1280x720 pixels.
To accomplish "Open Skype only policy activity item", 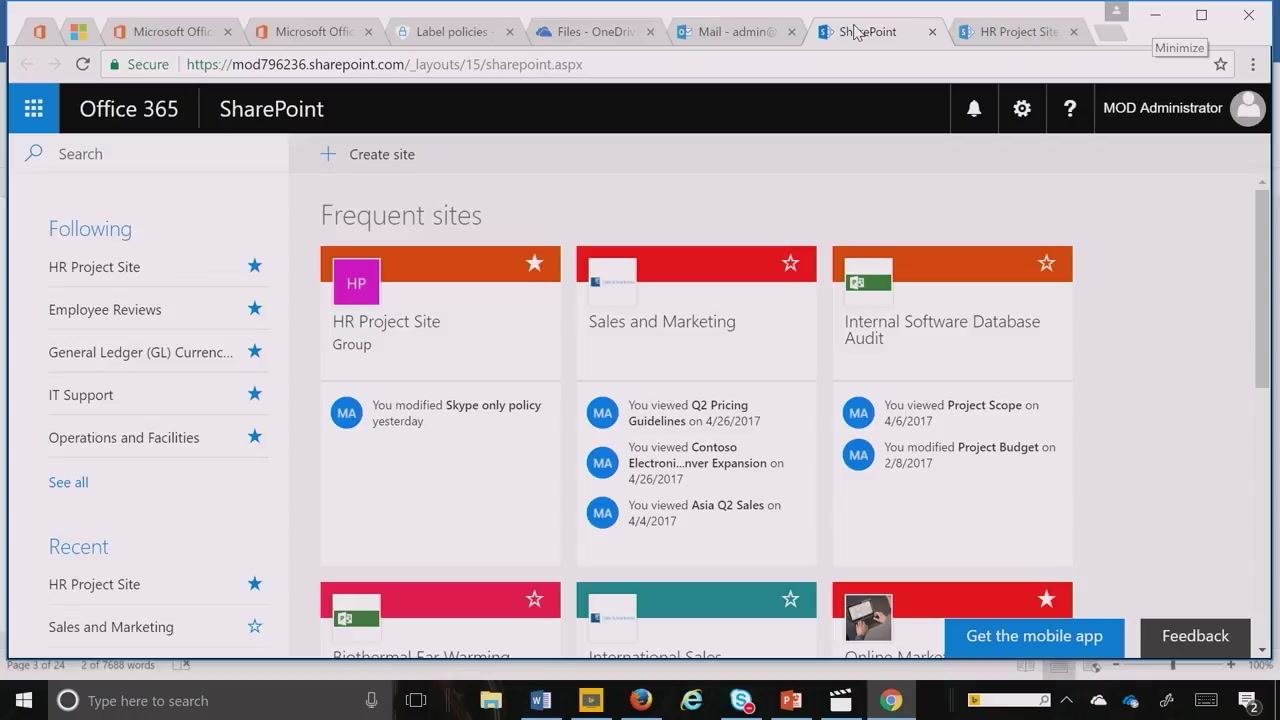I will [493, 405].
